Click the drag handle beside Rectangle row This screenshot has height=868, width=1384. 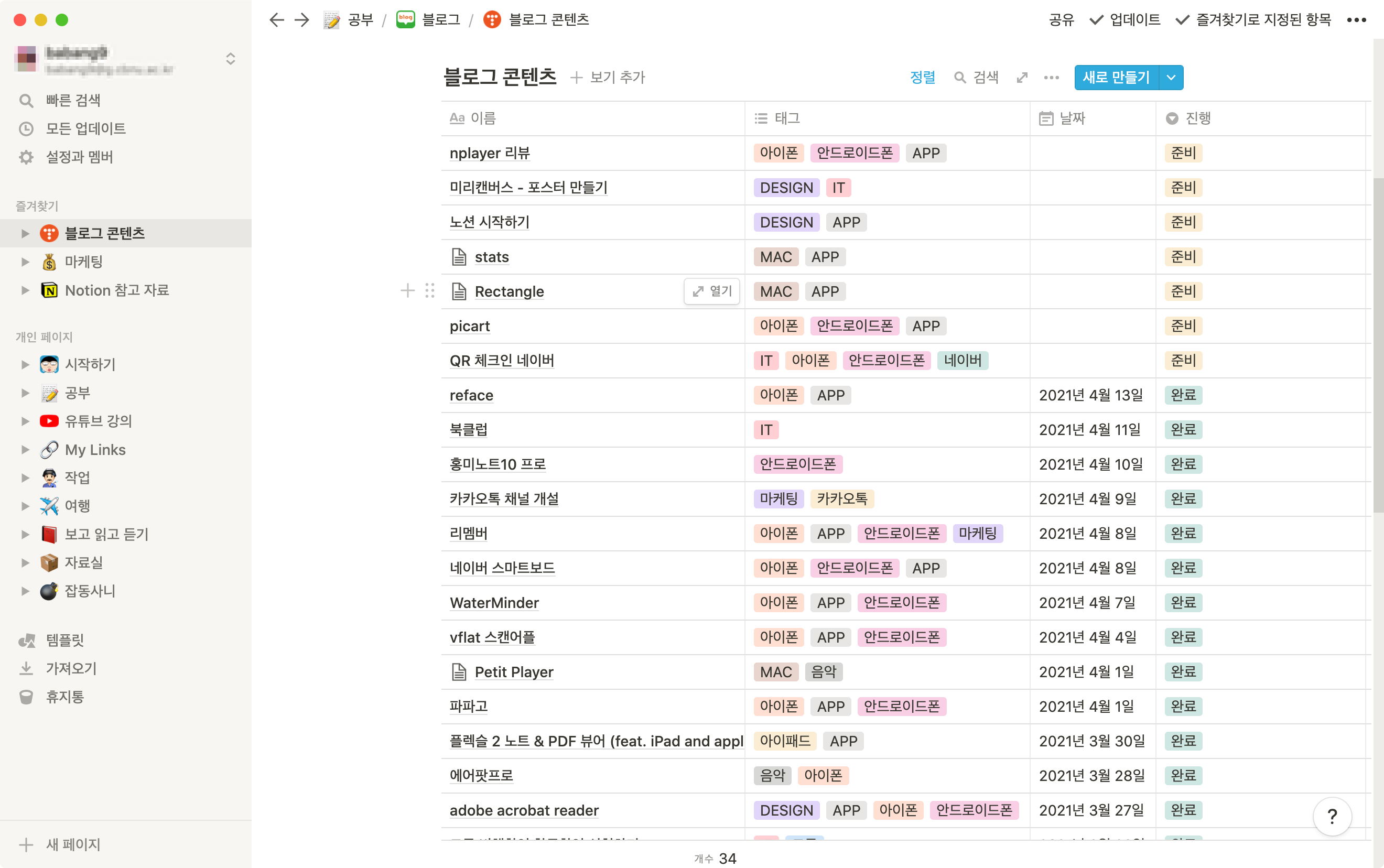click(x=429, y=291)
